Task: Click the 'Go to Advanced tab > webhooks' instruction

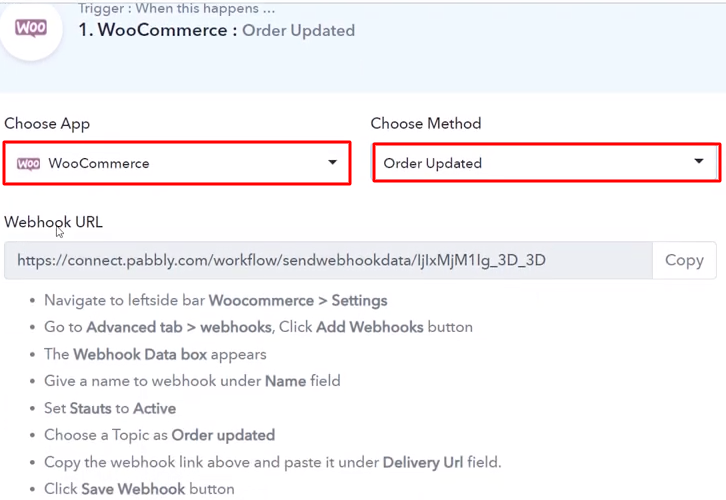Action: pyautogui.click(x=258, y=327)
